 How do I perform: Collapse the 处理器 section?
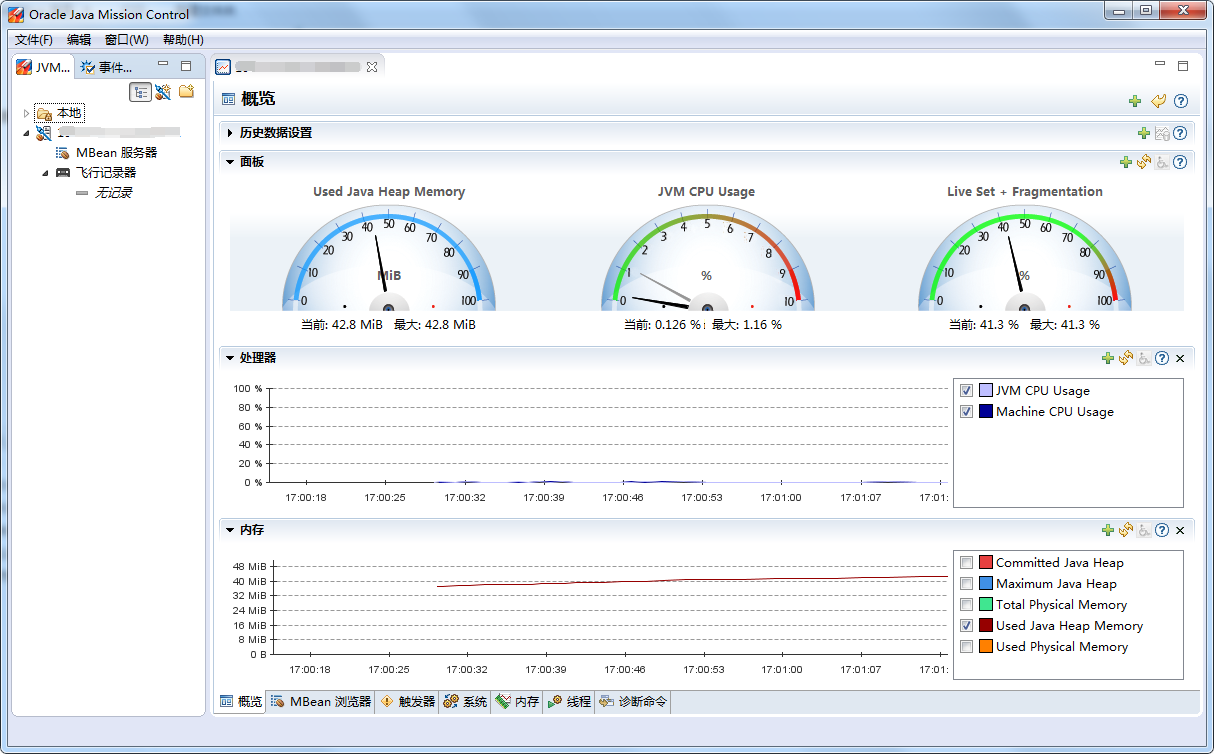click(230, 358)
